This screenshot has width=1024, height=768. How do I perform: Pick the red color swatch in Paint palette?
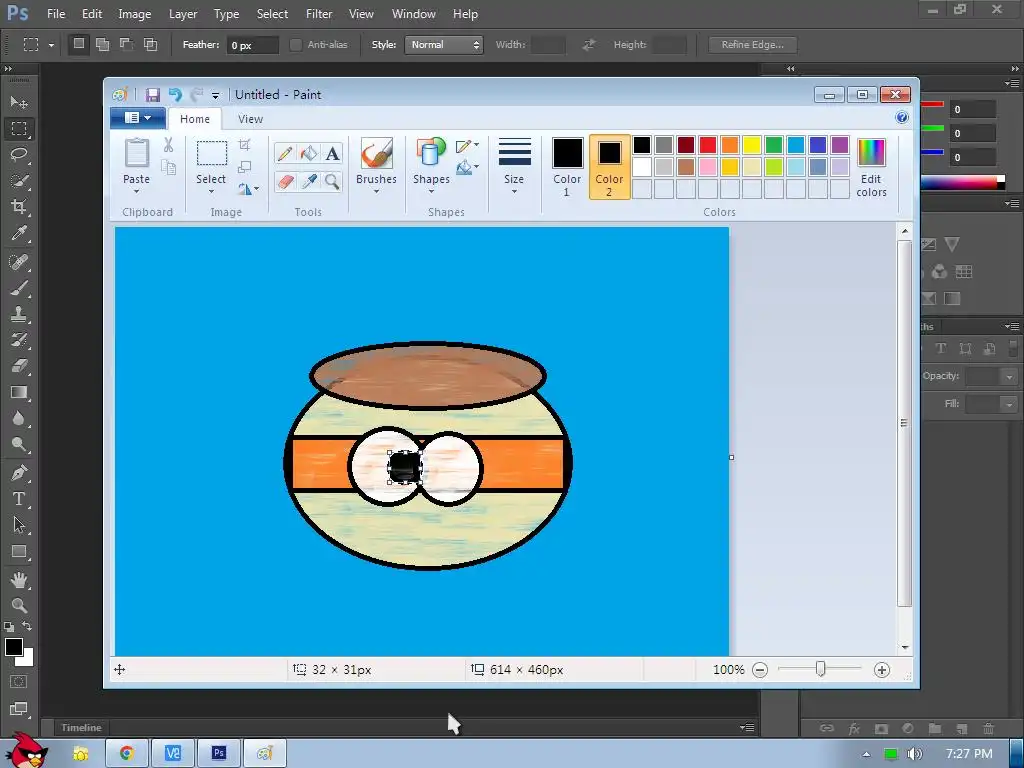tap(707, 144)
